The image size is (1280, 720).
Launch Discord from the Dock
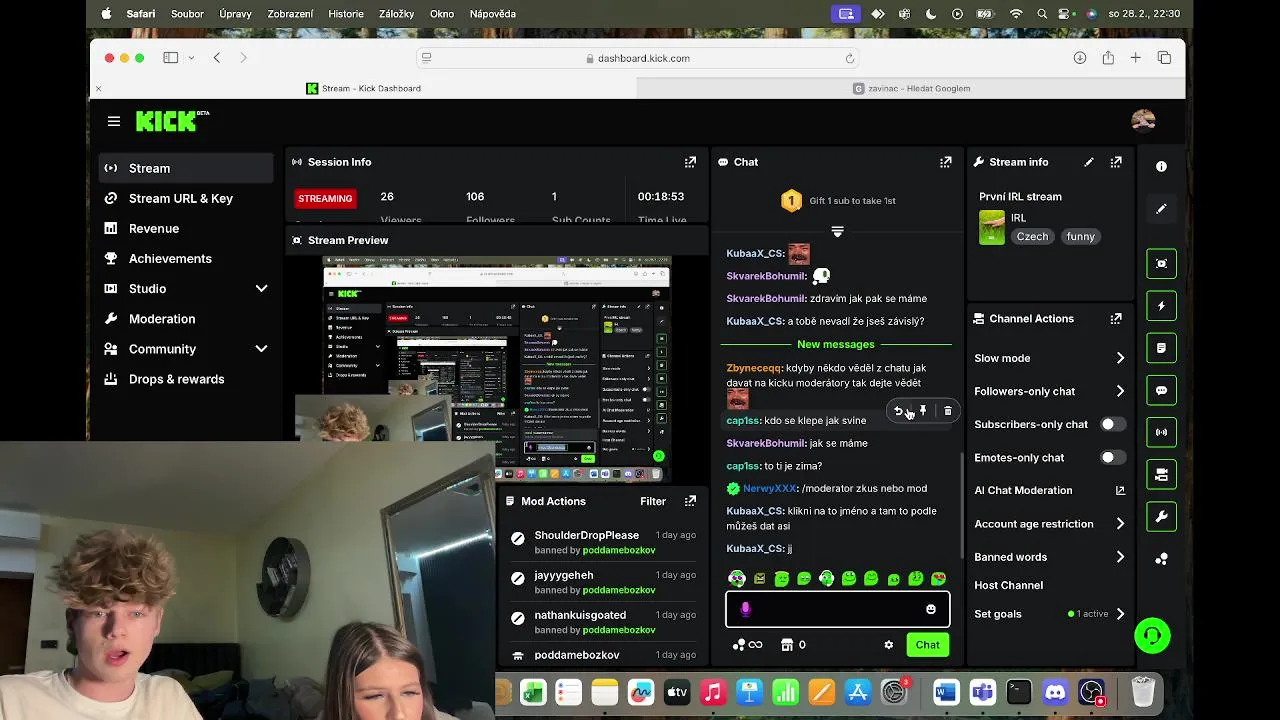[x=1055, y=692]
